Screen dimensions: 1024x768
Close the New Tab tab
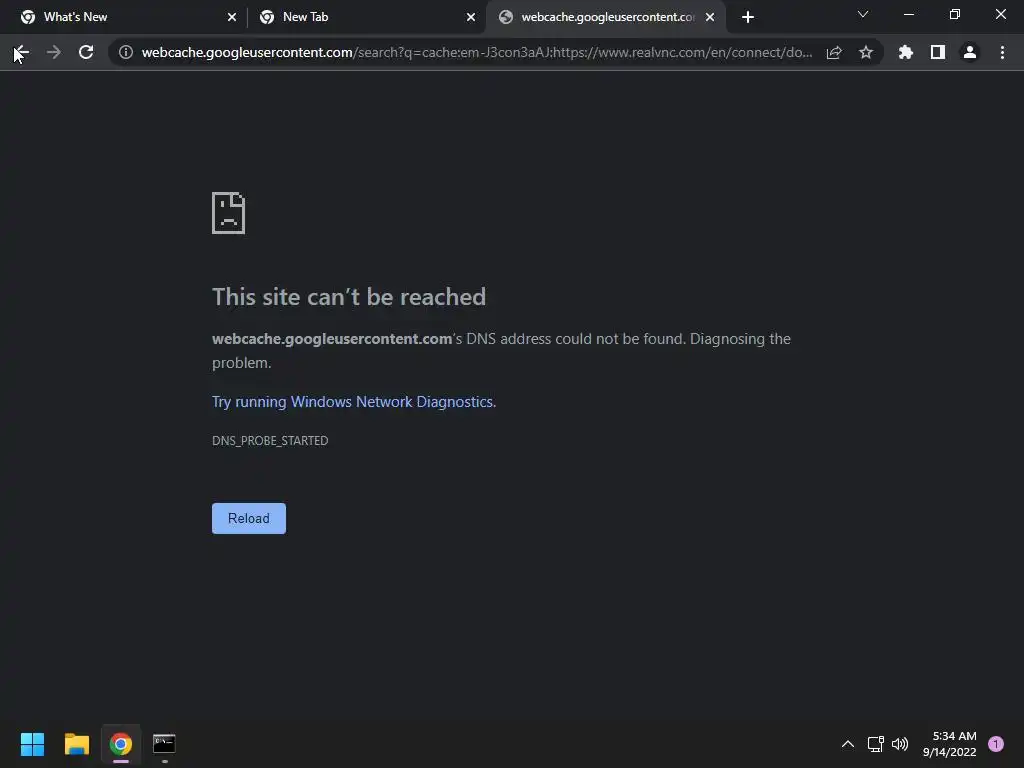point(471,17)
